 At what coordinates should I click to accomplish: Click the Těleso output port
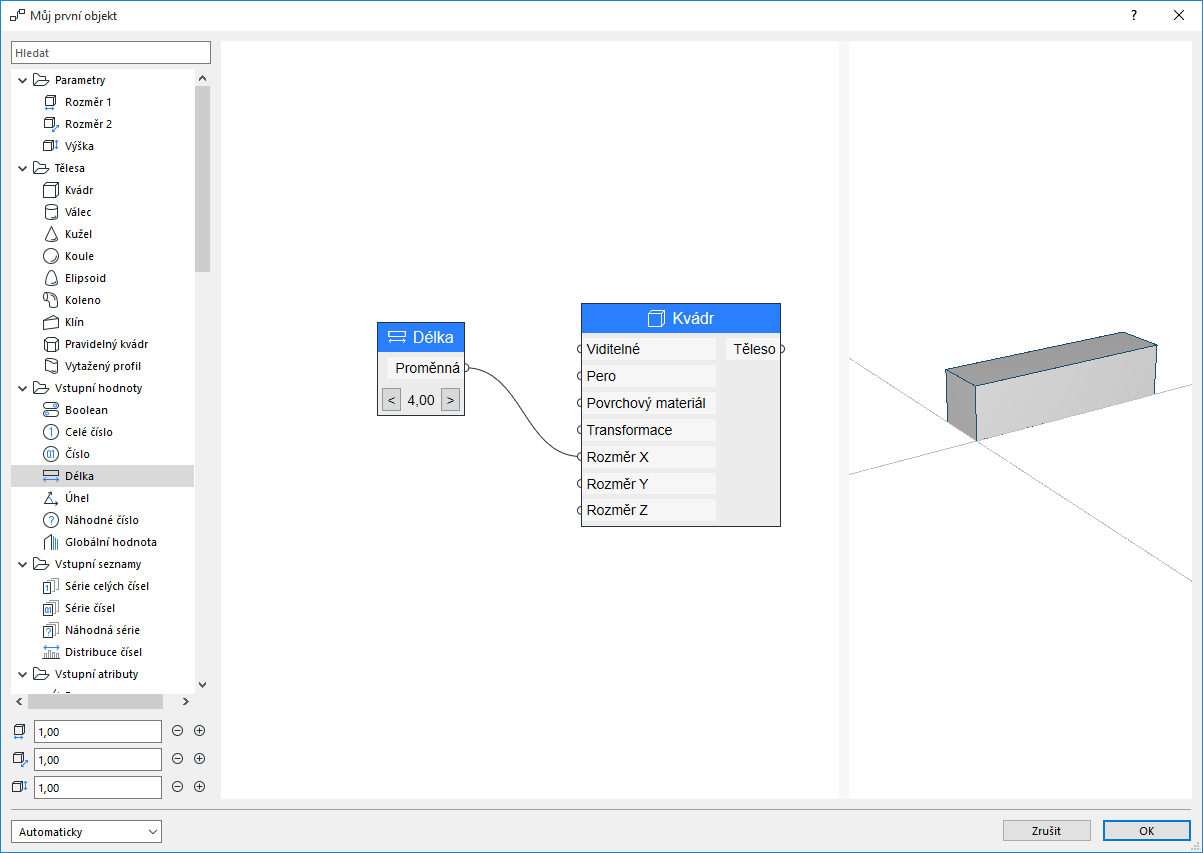[783, 349]
